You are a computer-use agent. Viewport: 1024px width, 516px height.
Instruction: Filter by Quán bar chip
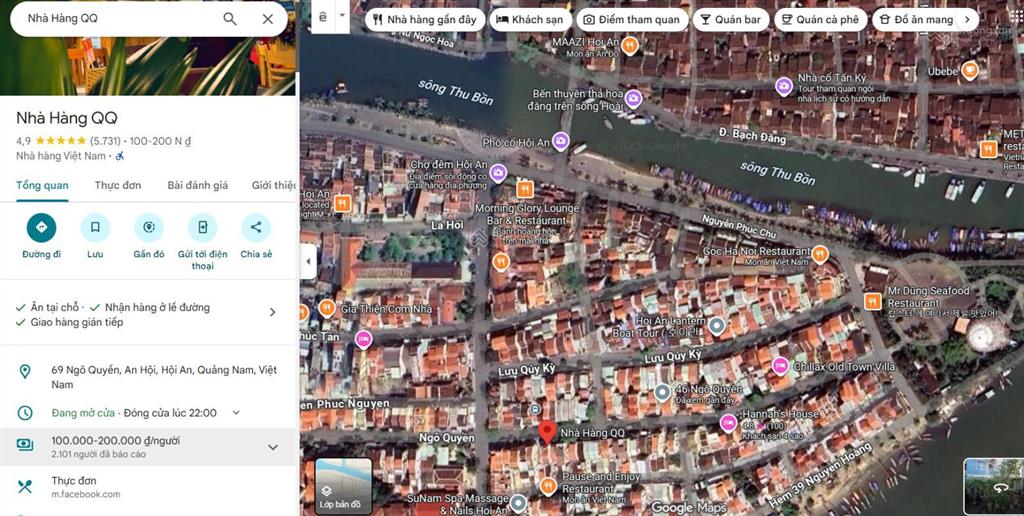tap(731, 20)
